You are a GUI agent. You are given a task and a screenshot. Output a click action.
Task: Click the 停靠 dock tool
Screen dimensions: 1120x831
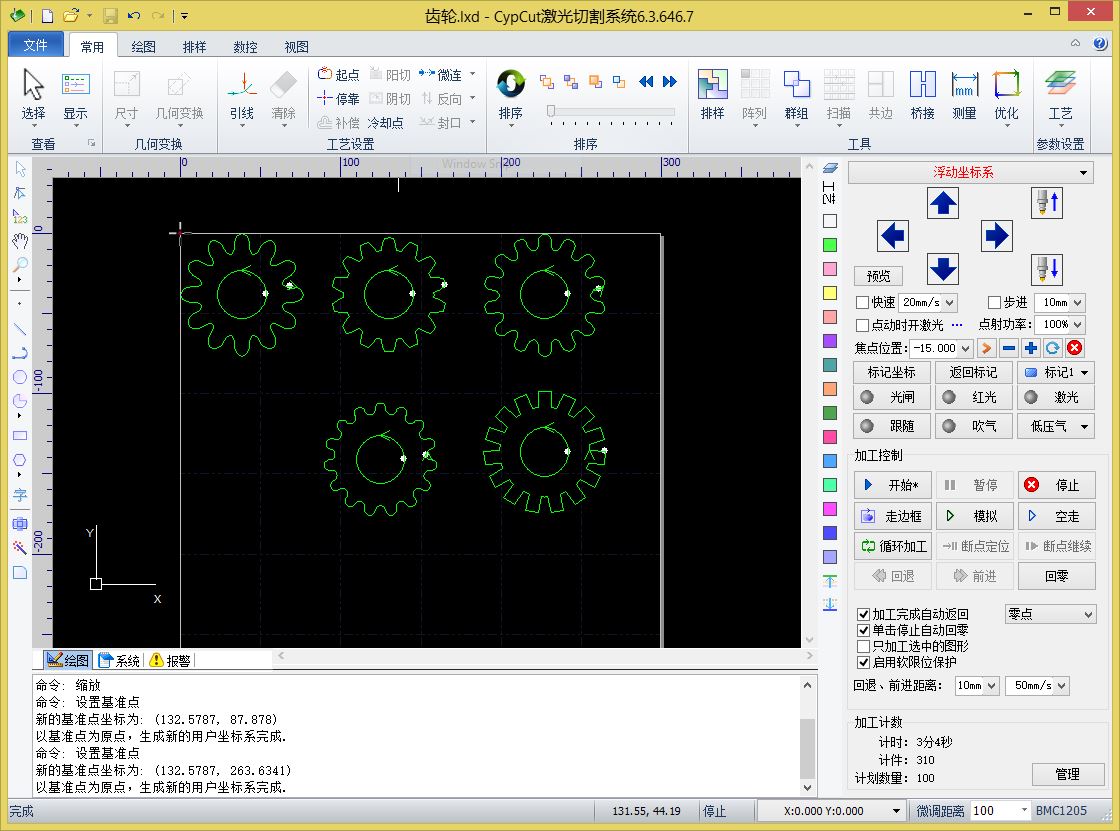pyautogui.click(x=339, y=99)
